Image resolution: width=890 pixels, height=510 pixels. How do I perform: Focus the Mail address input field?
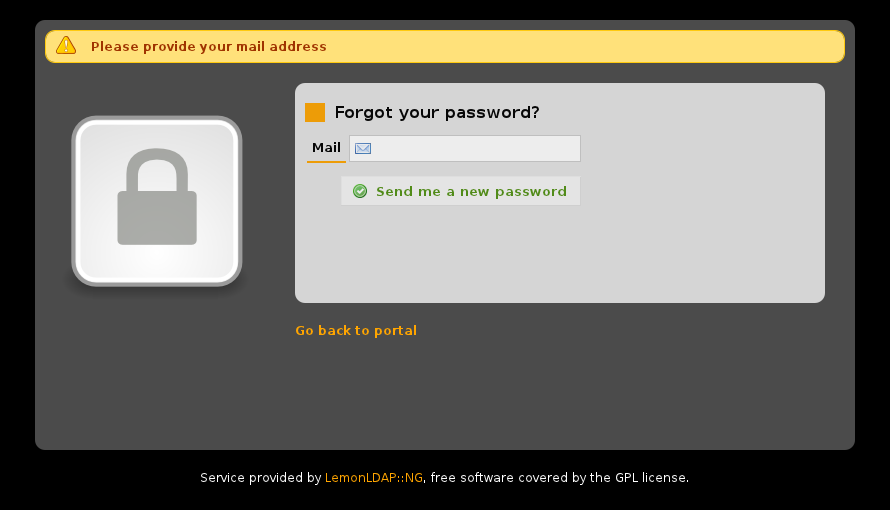point(465,149)
